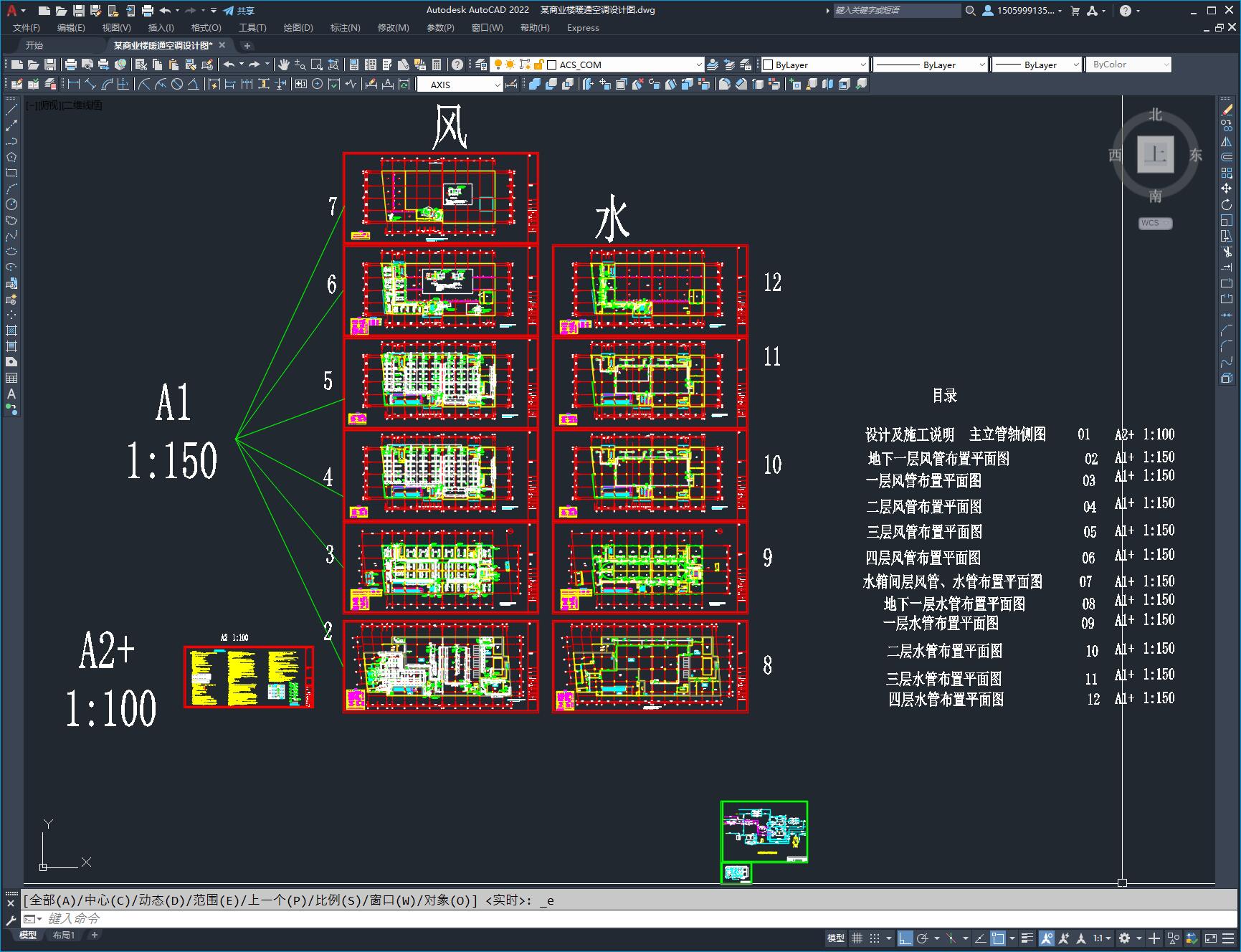
Task: Open Layer Properties Manager icon
Action: pyautogui.click(x=481, y=65)
